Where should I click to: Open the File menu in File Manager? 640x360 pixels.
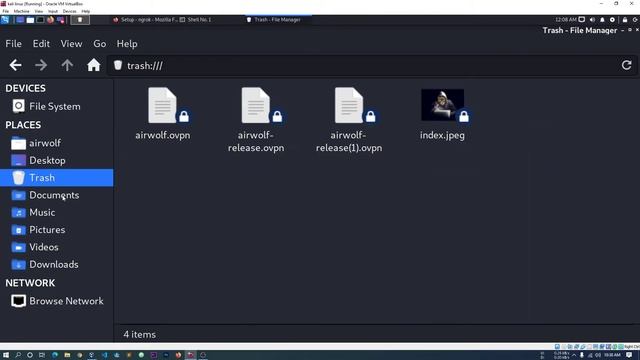click(x=13, y=44)
